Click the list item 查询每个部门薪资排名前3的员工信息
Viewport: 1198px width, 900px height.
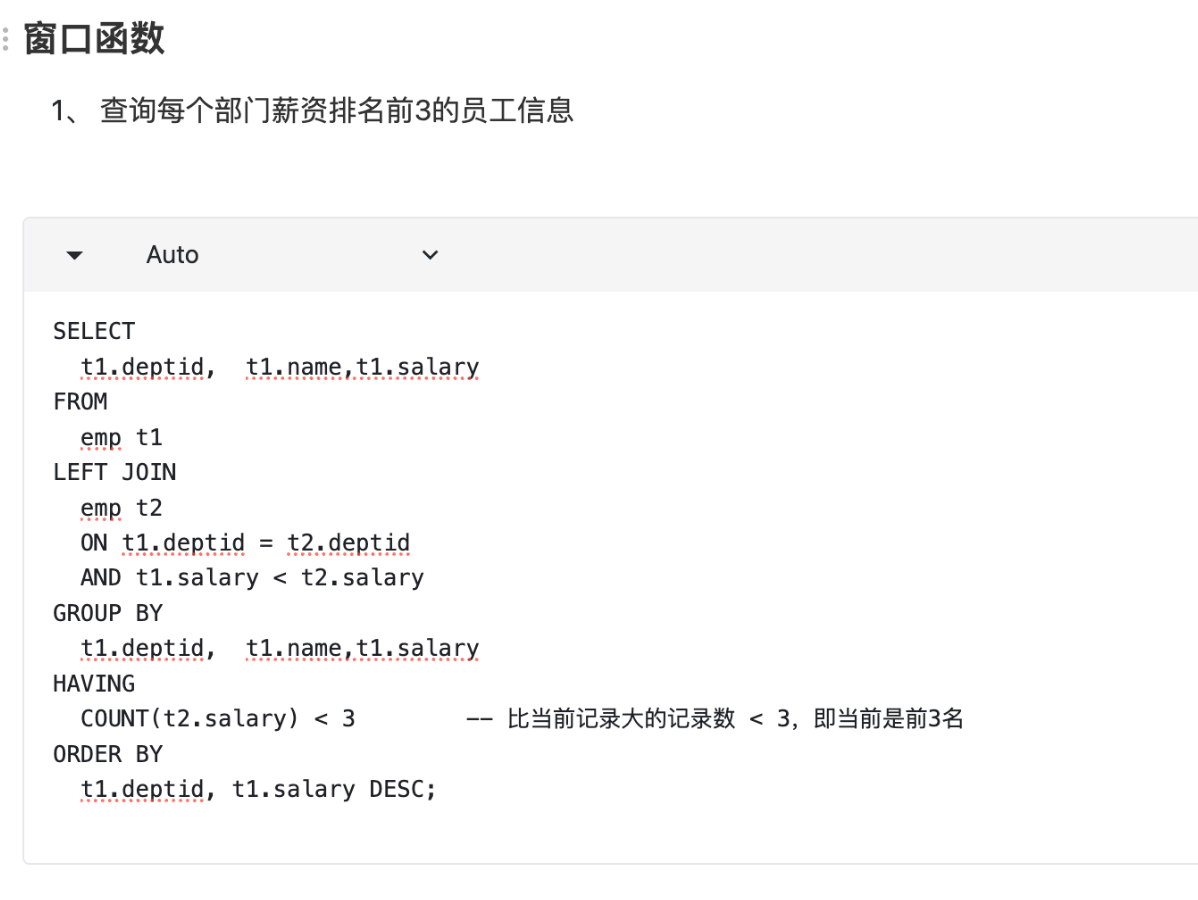click(336, 110)
